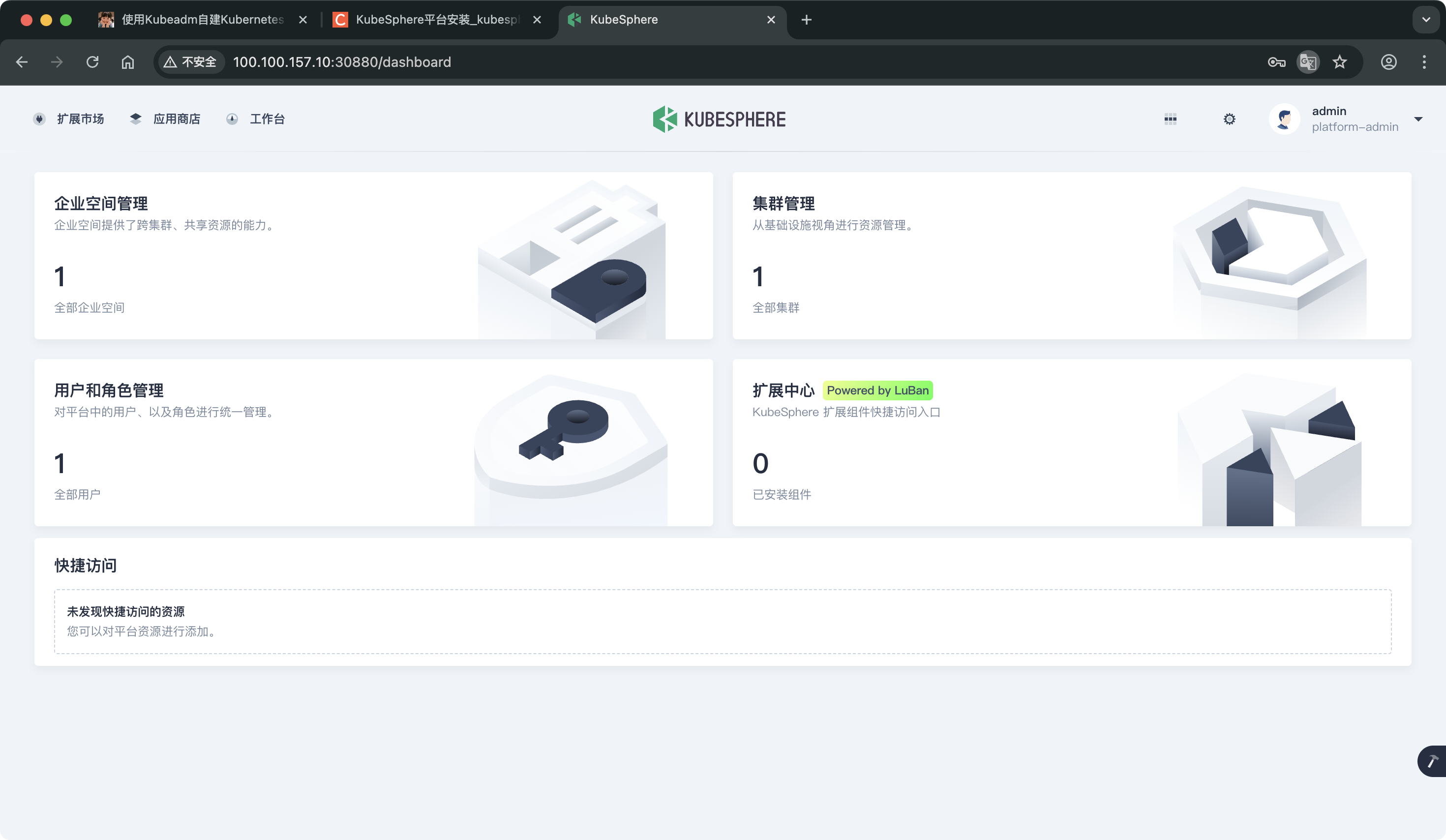Click the 用户和角色管理 key illustration

(571, 450)
